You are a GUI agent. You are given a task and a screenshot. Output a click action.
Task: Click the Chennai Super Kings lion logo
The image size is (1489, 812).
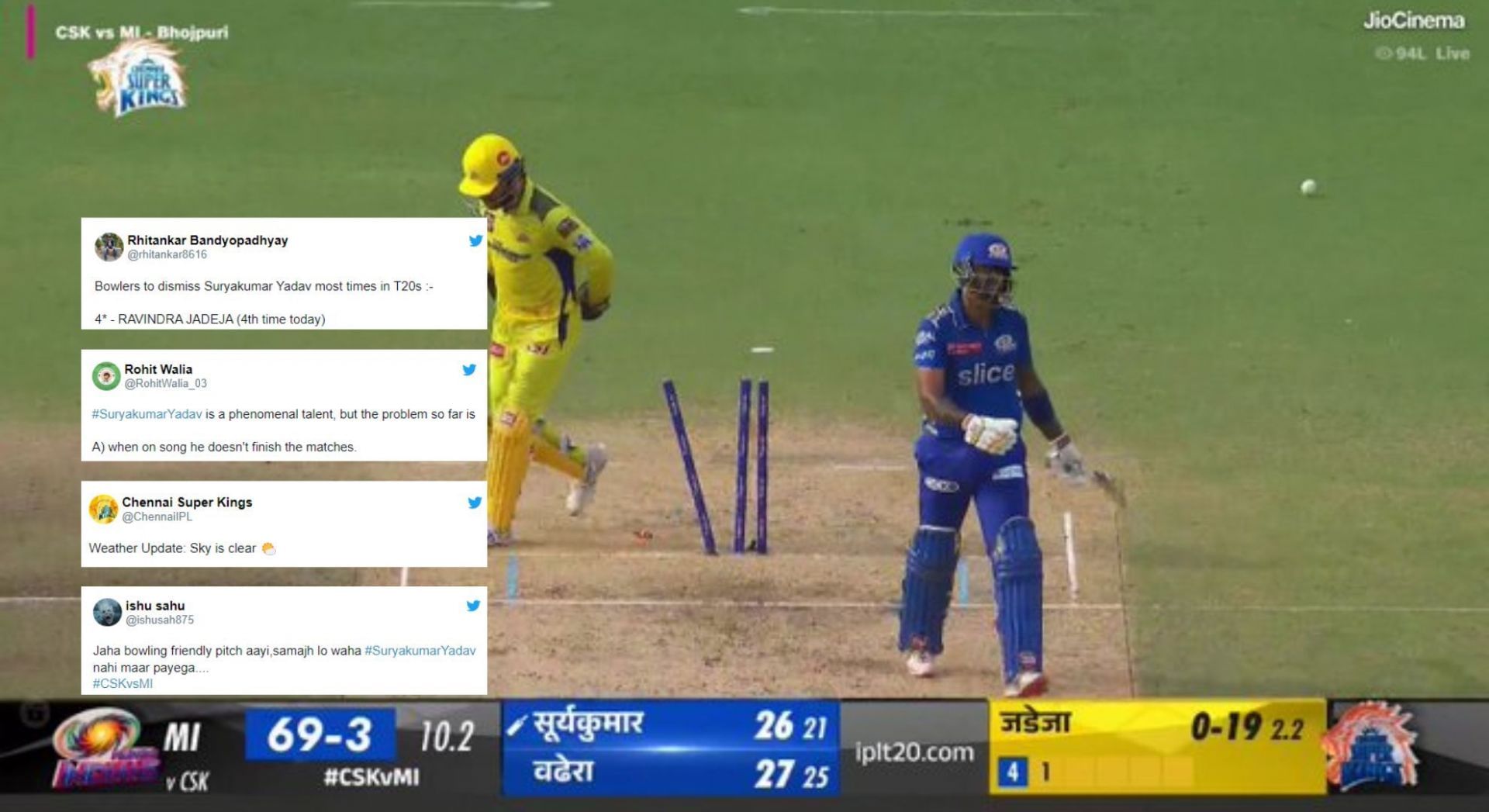[x=140, y=78]
